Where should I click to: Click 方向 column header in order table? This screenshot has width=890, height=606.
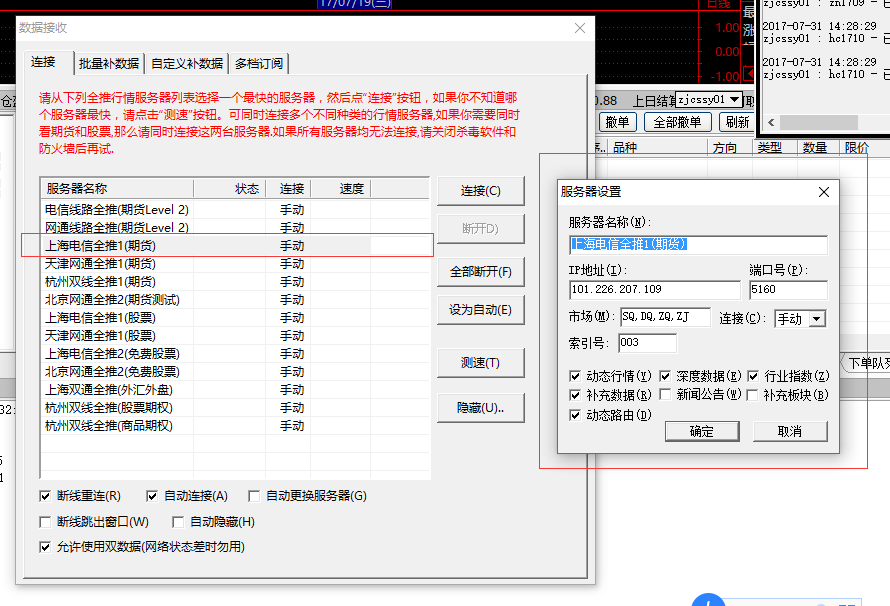(730, 148)
